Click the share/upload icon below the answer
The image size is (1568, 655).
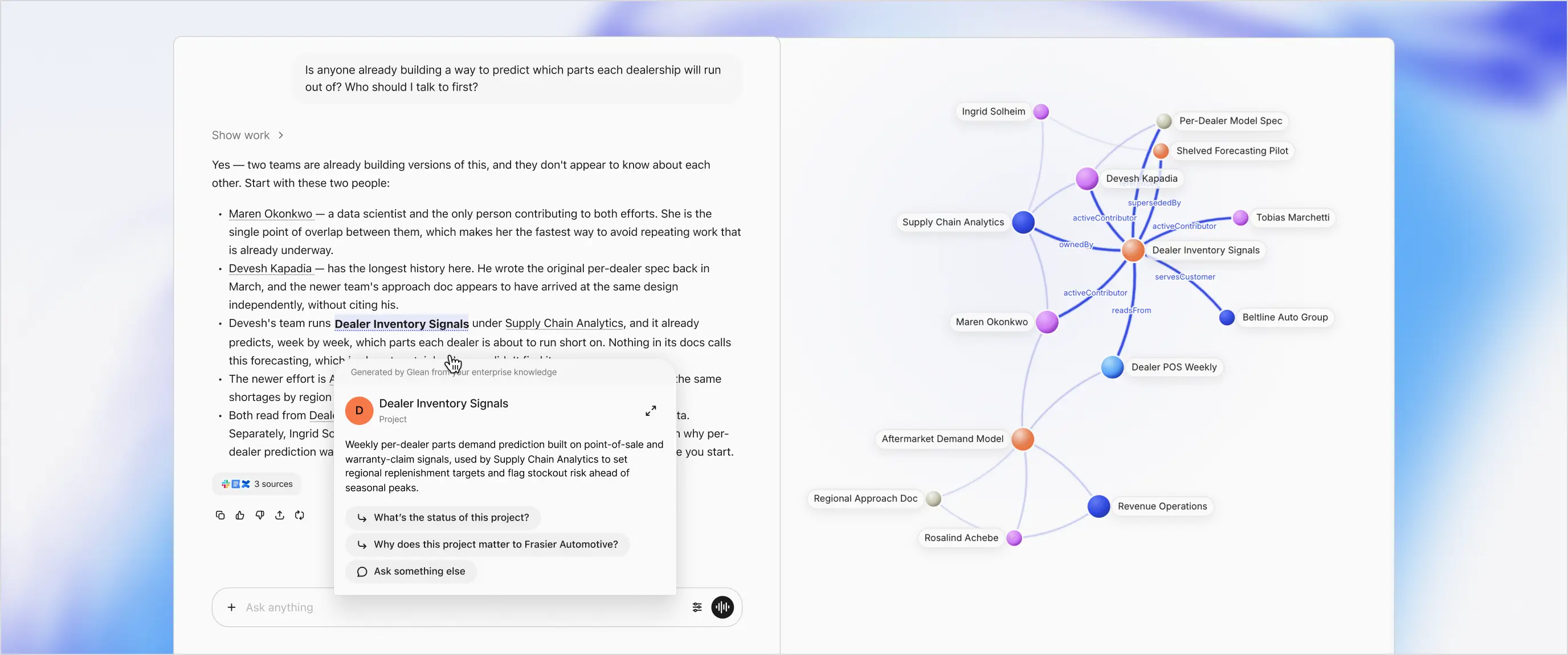pos(279,515)
